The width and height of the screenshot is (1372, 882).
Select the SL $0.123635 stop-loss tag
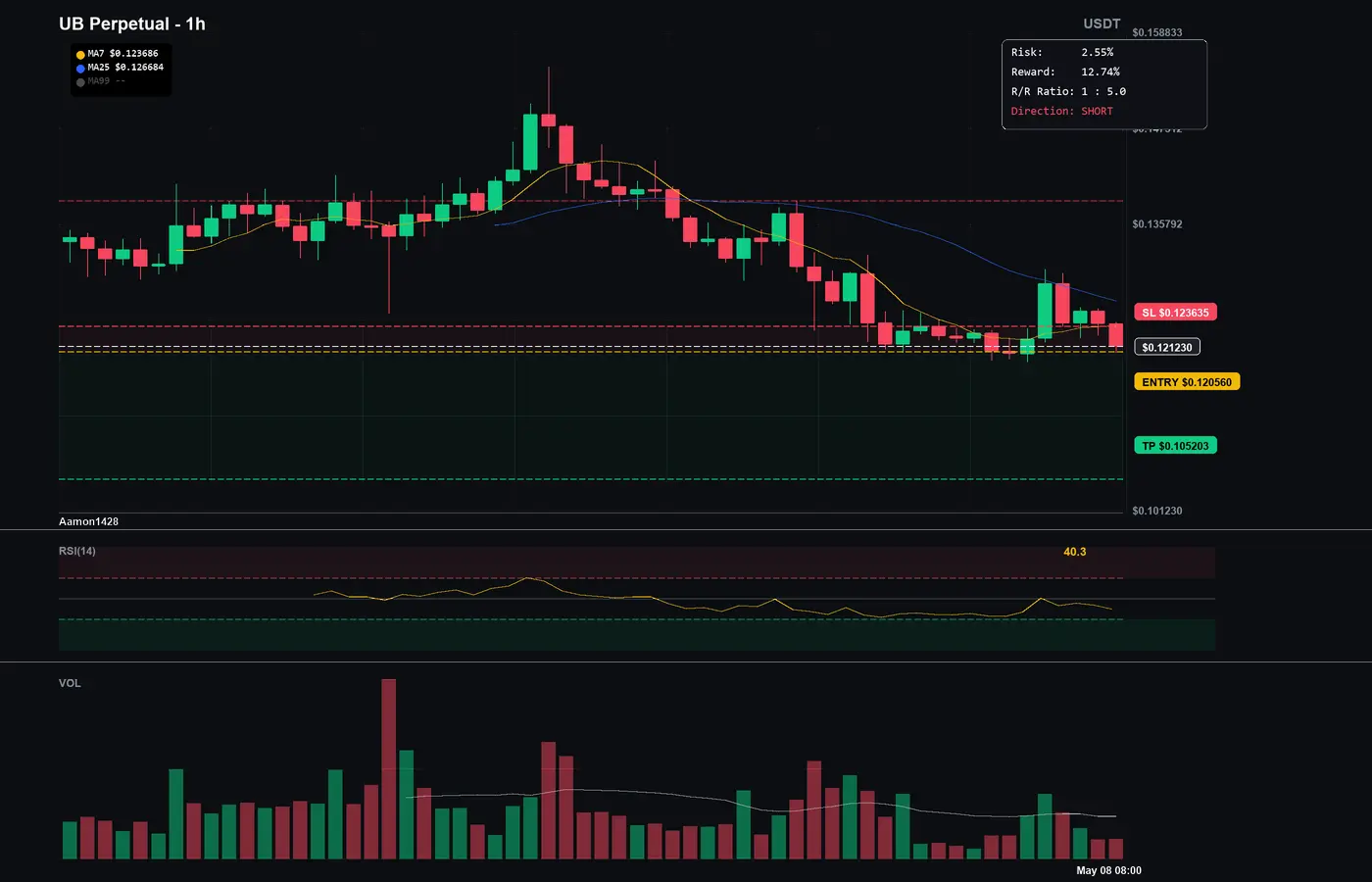(1176, 313)
